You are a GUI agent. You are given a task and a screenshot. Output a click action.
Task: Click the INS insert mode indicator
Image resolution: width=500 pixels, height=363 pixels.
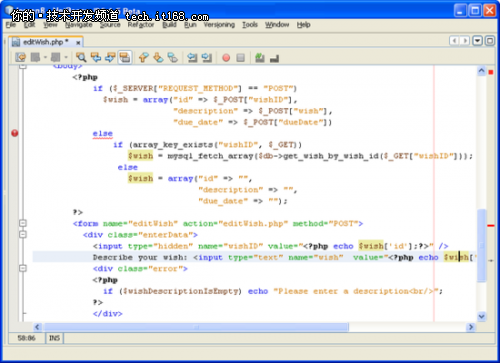54,338
